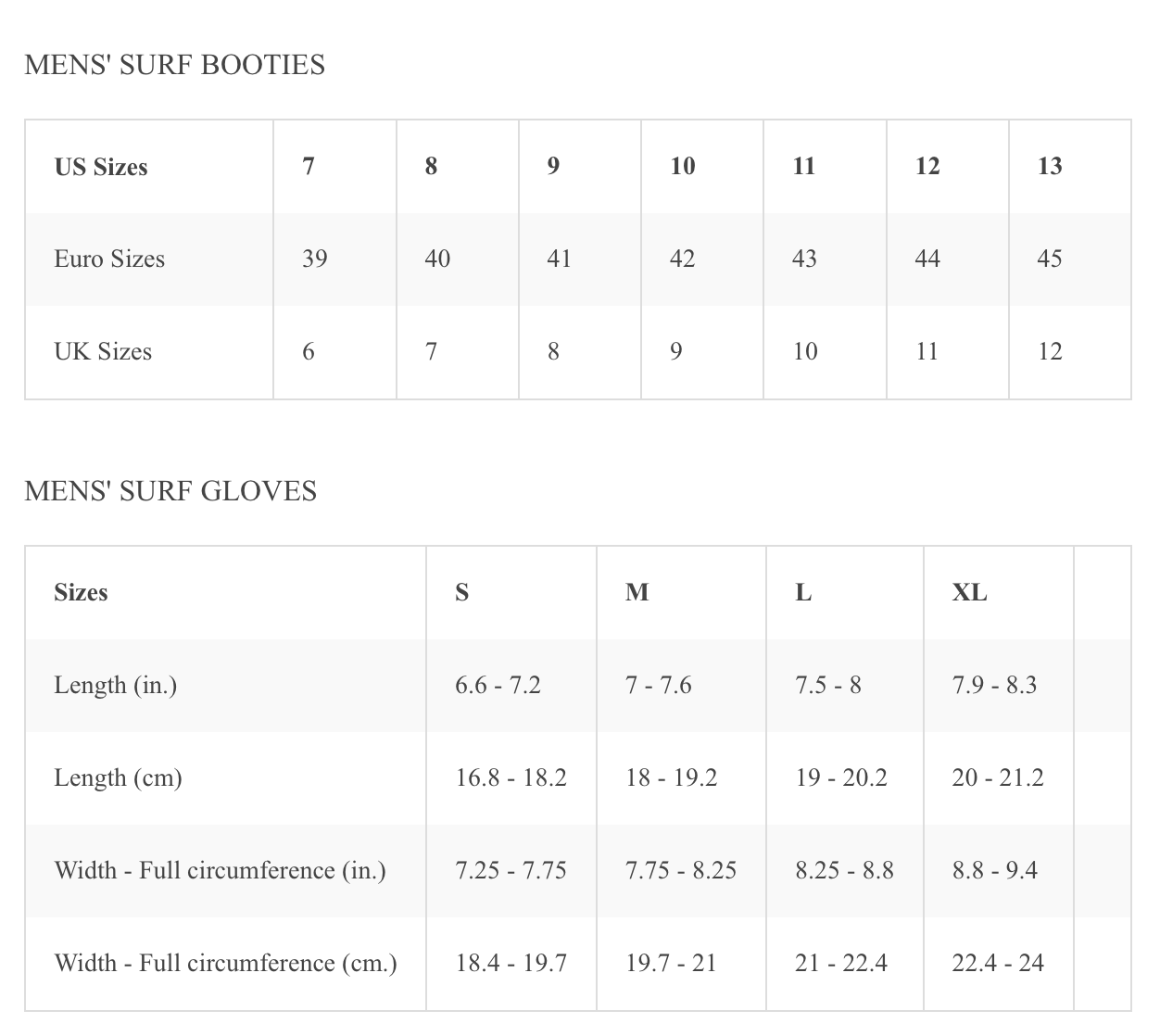Select Width - Full circumference (cm.) label
This screenshot has width=1160, height=1036.
pyautogui.click(x=226, y=964)
